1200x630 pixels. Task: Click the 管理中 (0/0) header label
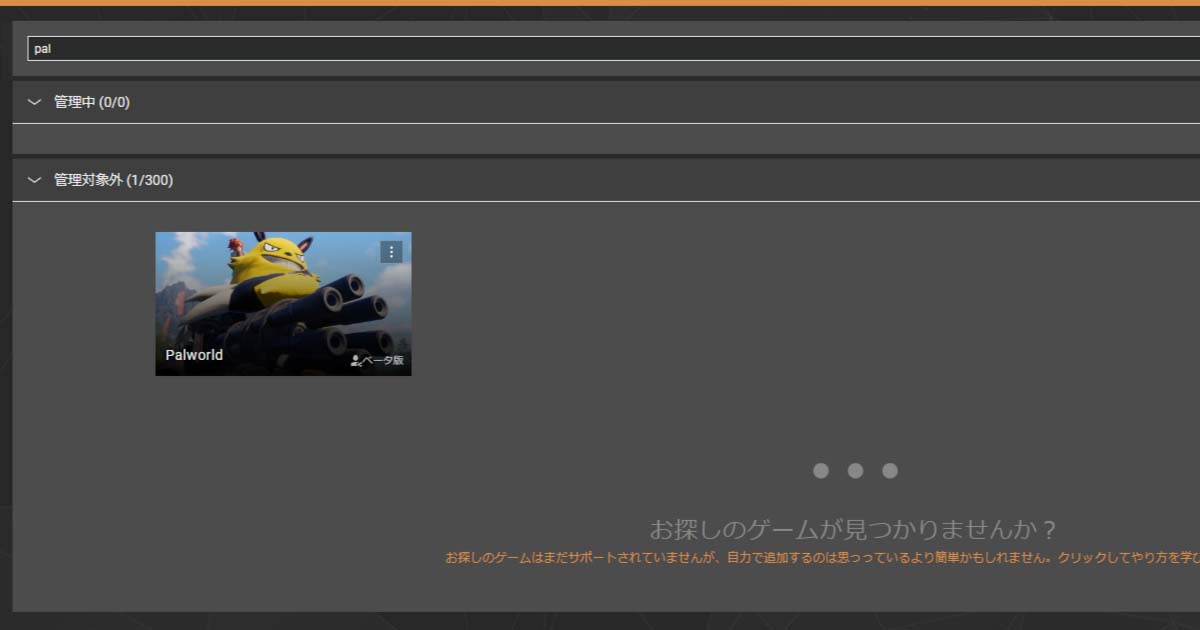[92, 102]
